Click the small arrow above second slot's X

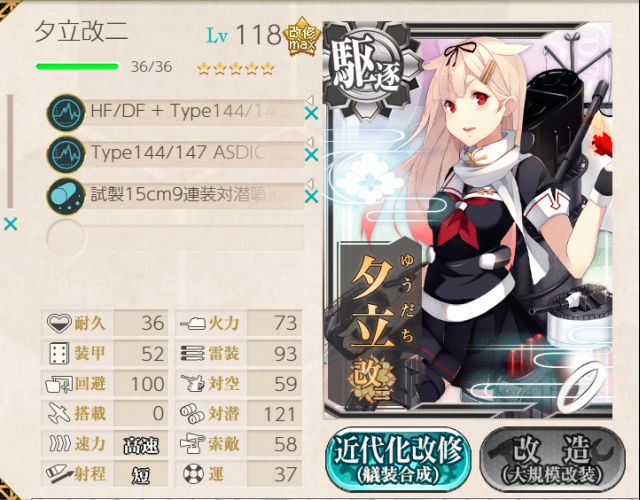point(310,142)
